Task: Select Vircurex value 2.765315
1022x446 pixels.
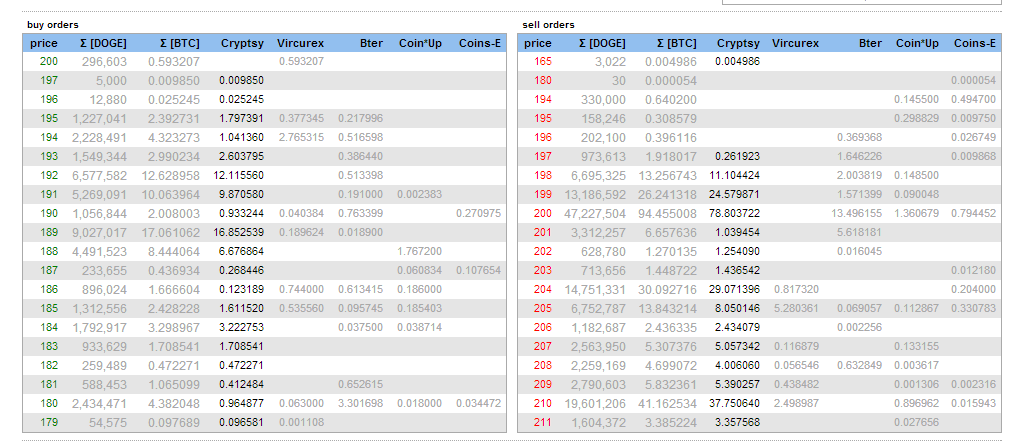Action: [301, 138]
